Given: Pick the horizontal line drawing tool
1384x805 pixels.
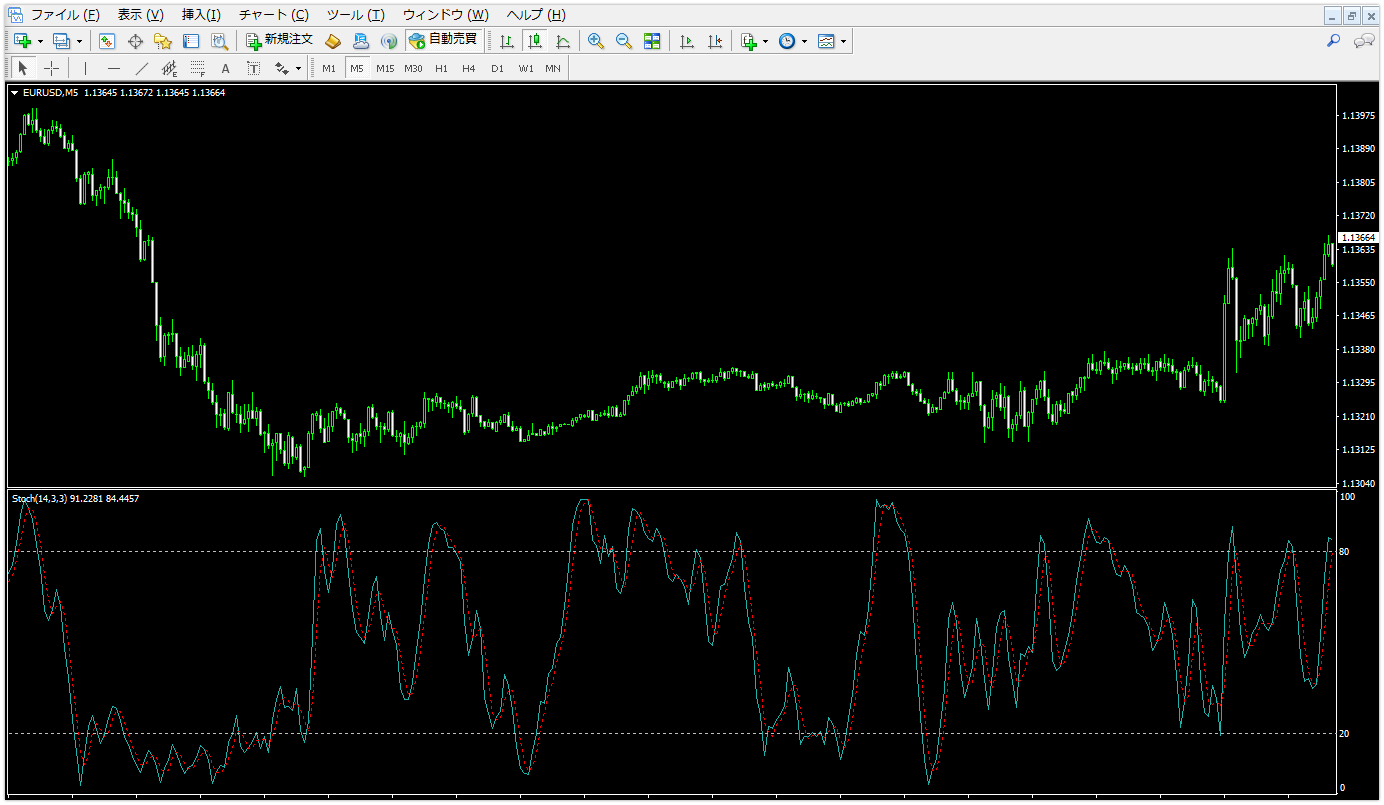Looking at the screenshot, I should click(114, 68).
